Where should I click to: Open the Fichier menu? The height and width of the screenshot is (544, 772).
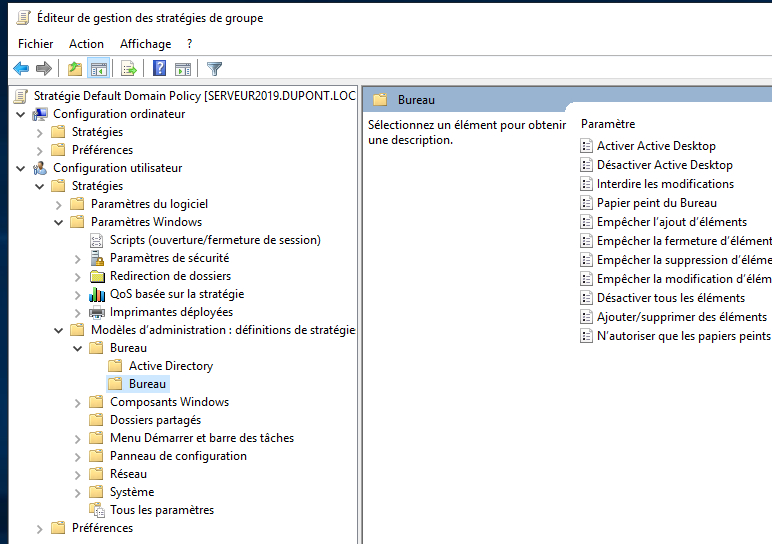(x=35, y=44)
